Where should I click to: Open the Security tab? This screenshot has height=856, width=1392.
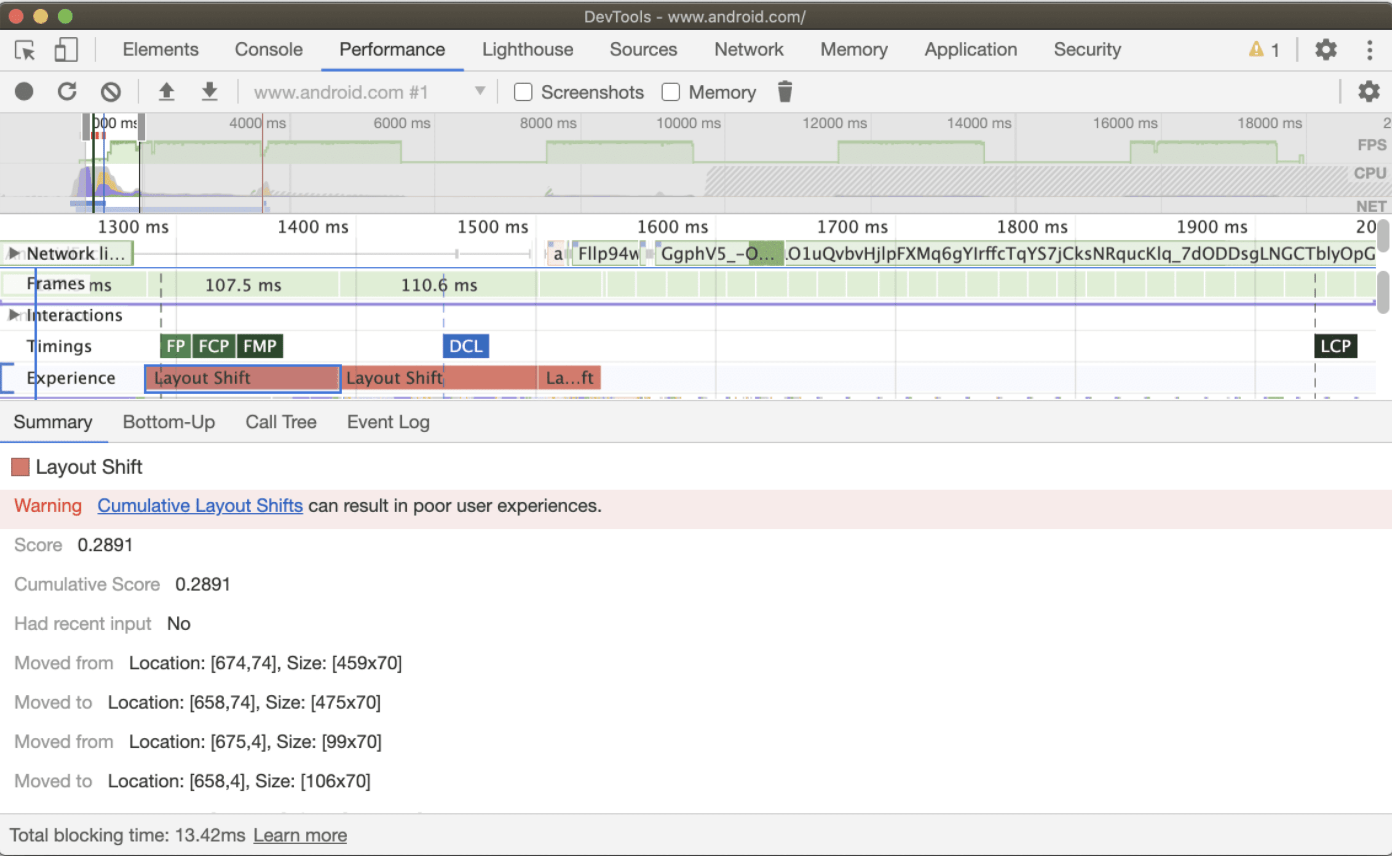pyautogui.click(x=1087, y=50)
